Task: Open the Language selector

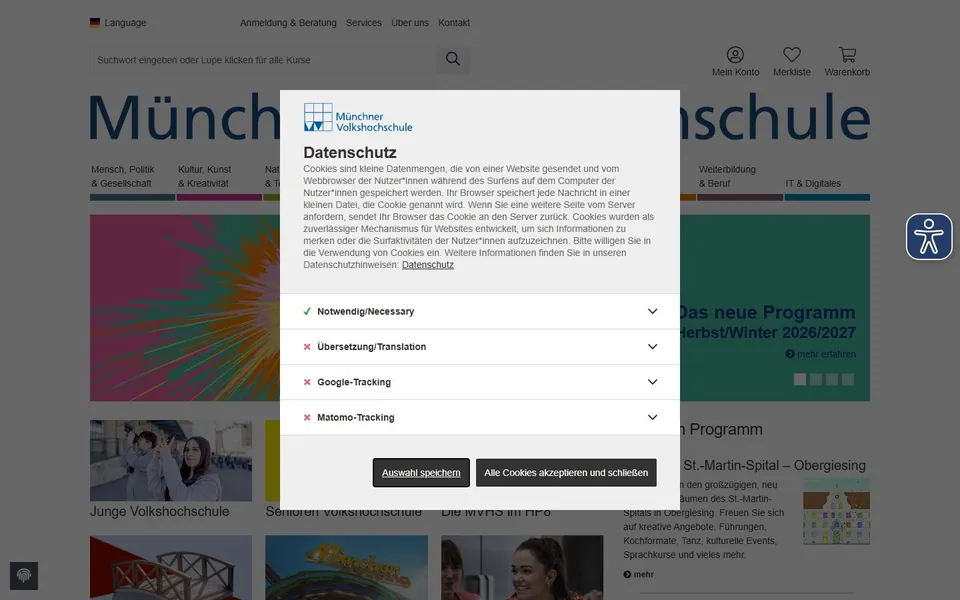Action: pos(118,23)
